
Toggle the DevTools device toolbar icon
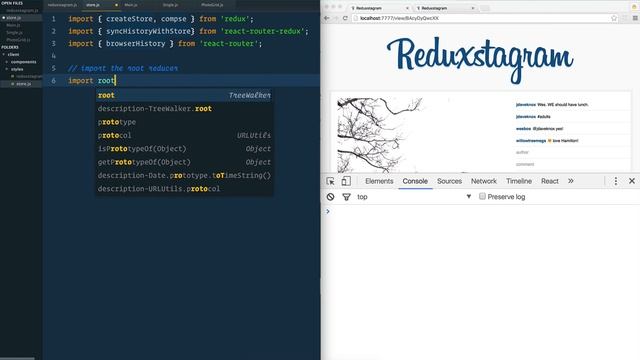coord(346,181)
